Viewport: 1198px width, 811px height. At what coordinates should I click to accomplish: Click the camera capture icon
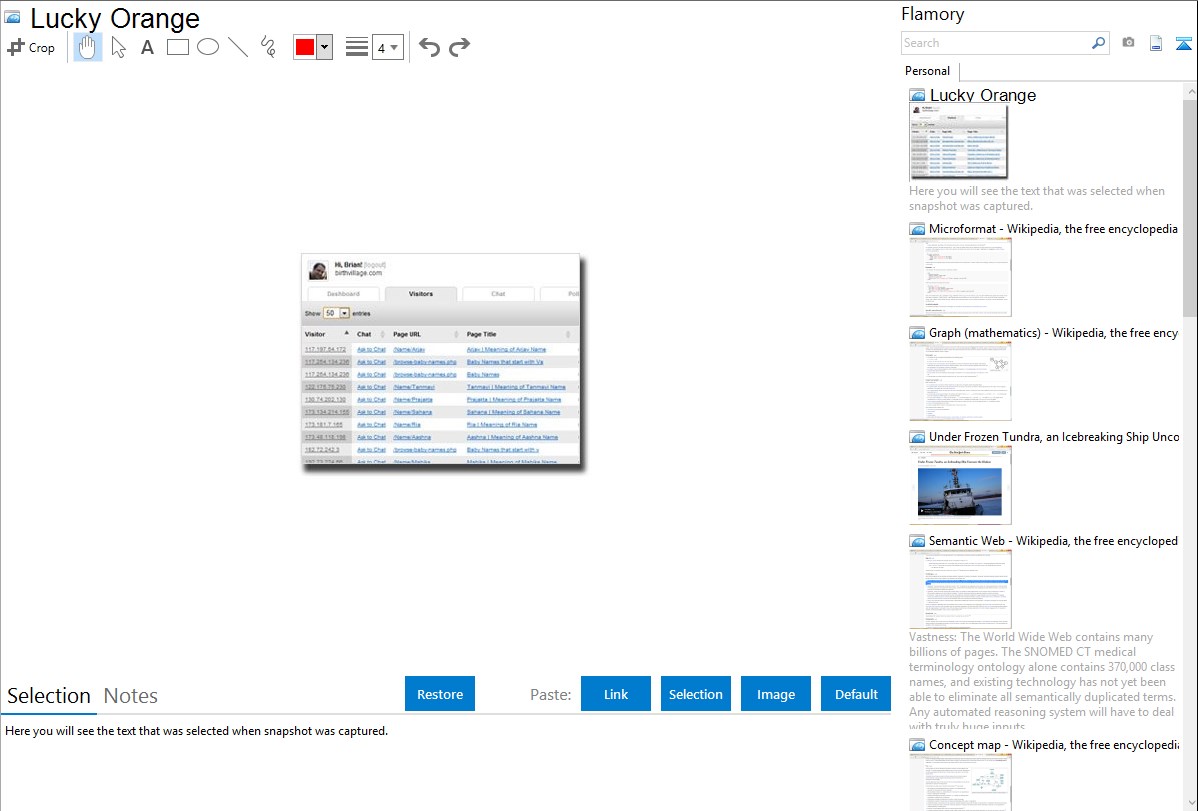click(x=1128, y=43)
